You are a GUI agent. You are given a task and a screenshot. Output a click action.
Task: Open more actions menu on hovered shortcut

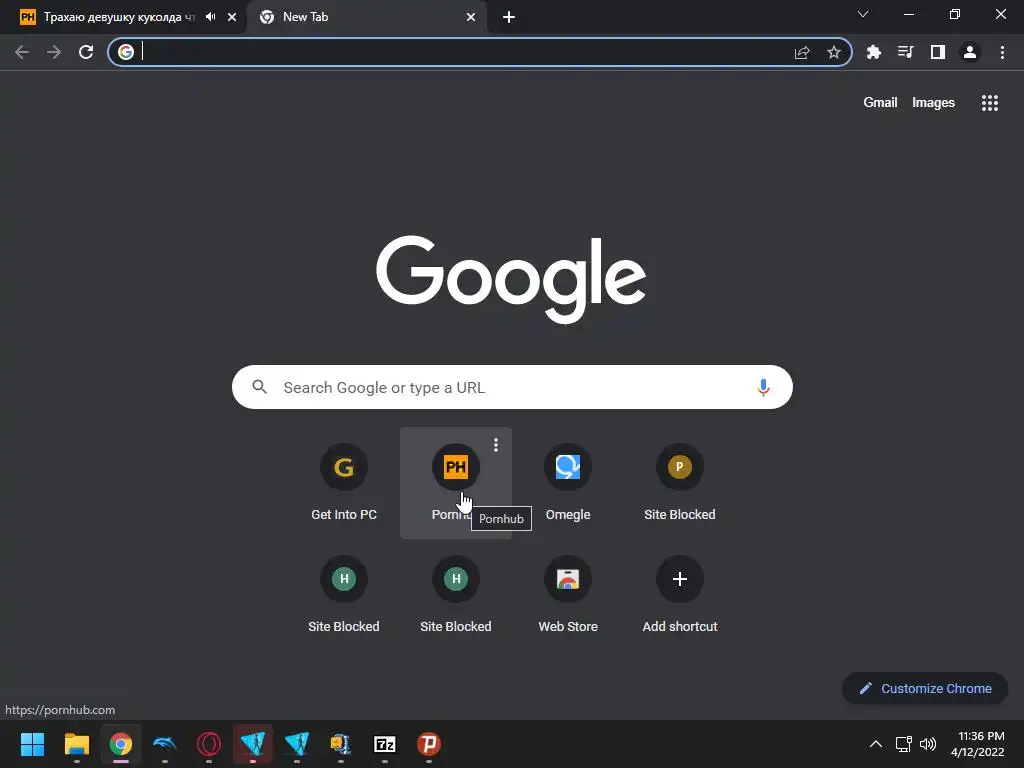pyautogui.click(x=496, y=445)
